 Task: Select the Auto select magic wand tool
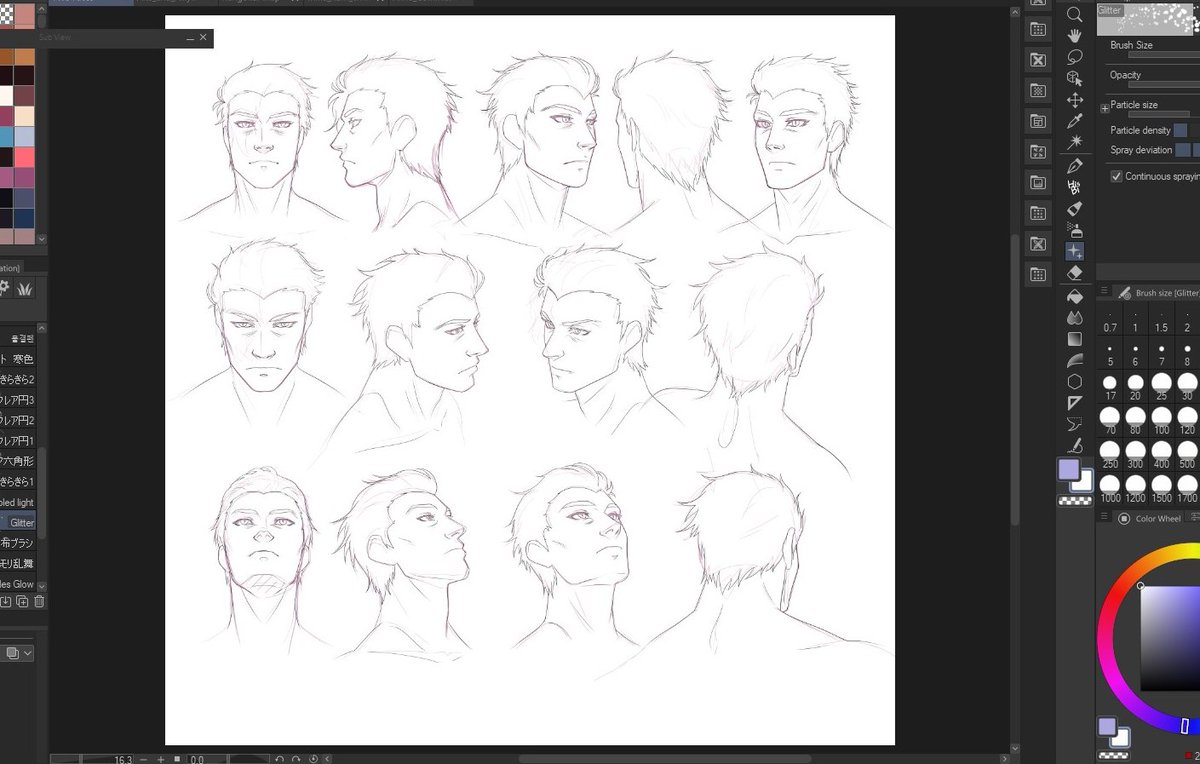[1075, 142]
